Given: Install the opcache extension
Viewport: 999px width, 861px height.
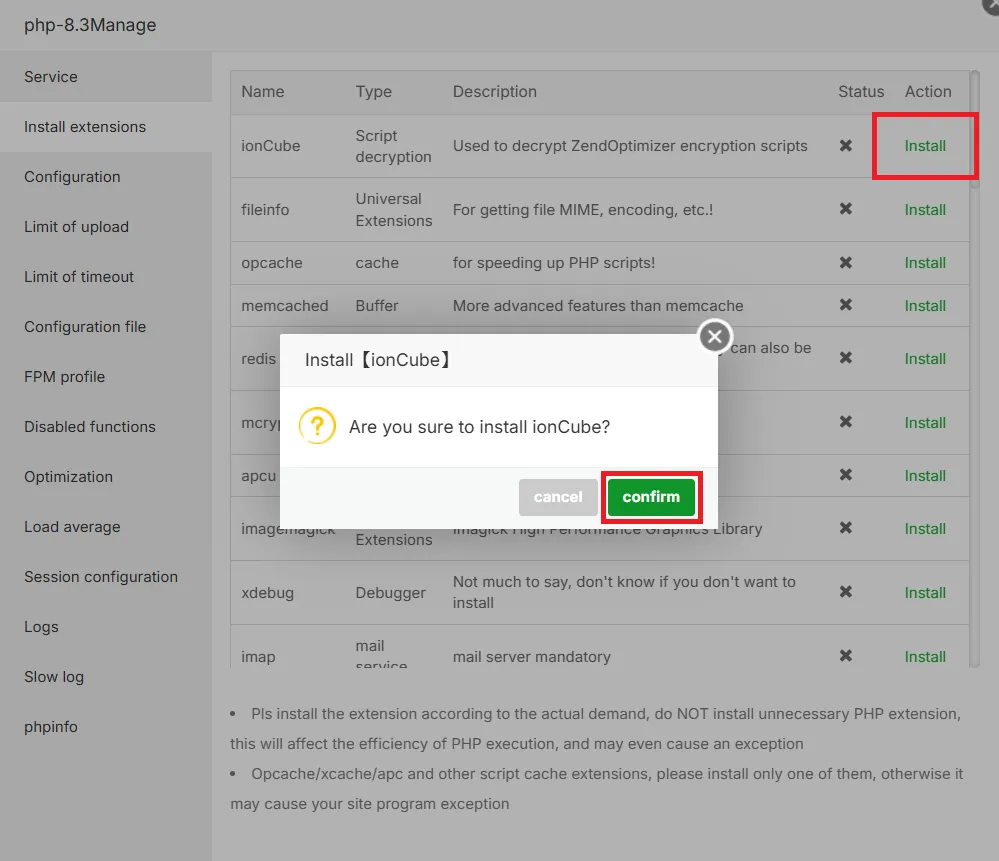Looking at the screenshot, I should pyautogui.click(x=924, y=263).
